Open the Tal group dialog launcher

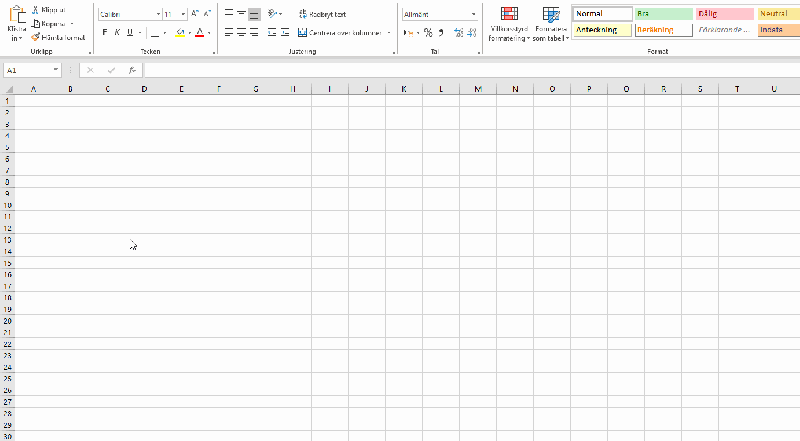coord(479,52)
